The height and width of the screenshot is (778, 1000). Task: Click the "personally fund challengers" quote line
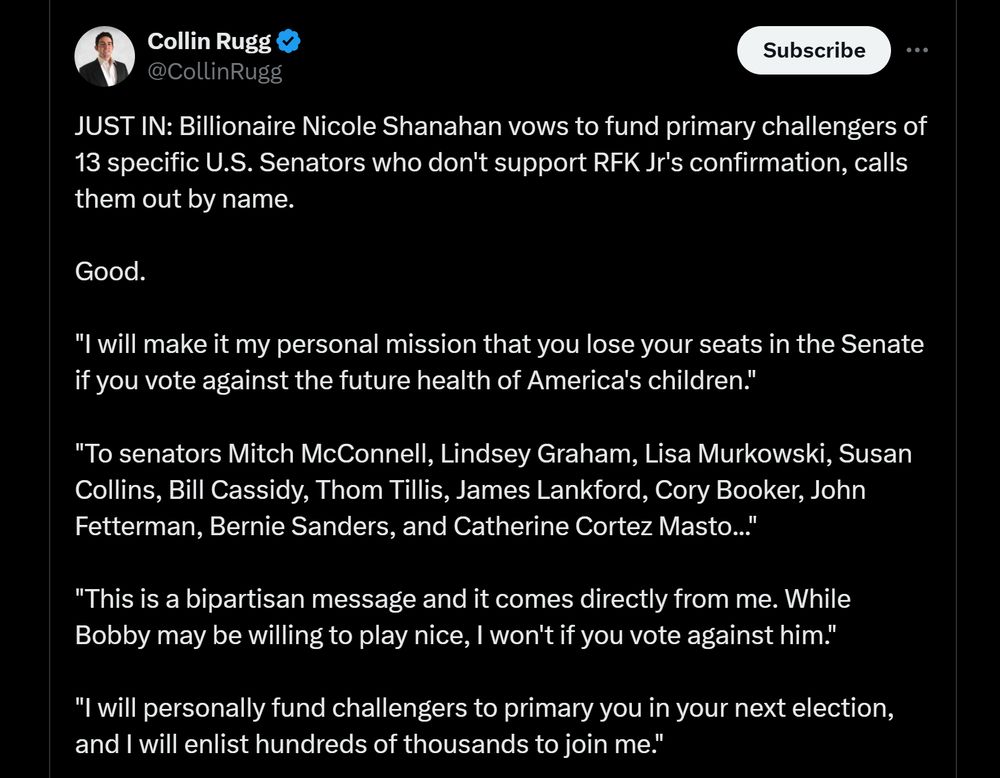pos(484,708)
